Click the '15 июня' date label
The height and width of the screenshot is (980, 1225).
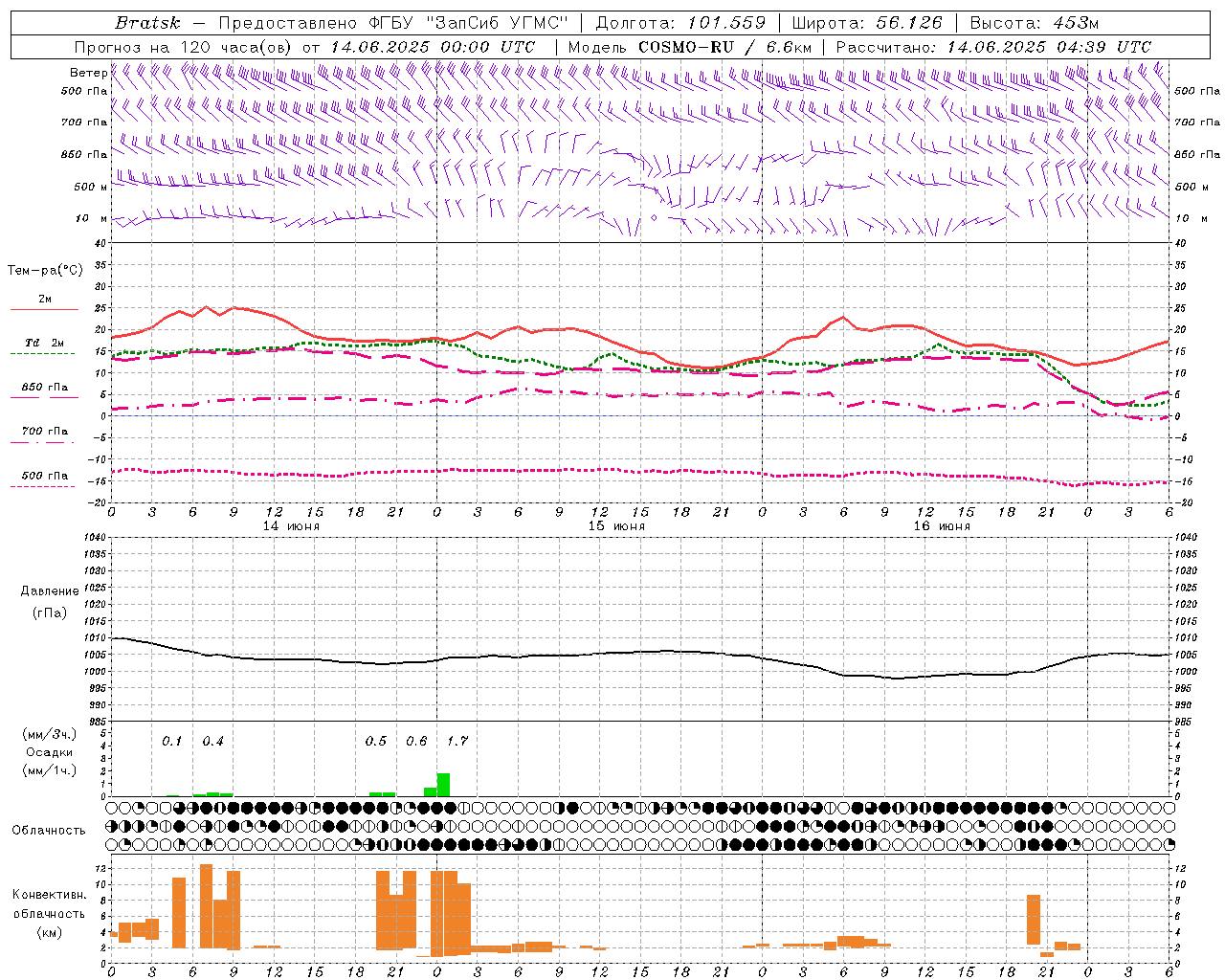tap(616, 526)
